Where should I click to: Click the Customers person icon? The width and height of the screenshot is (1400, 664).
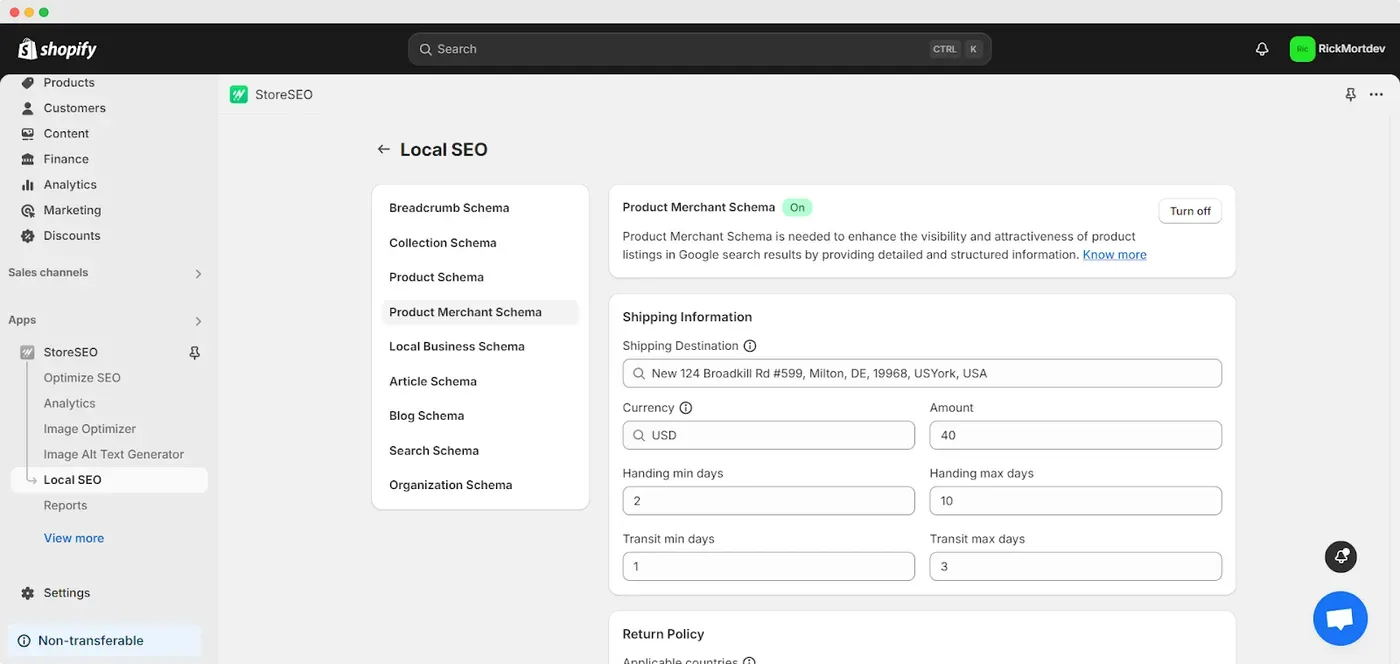click(28, 108)
